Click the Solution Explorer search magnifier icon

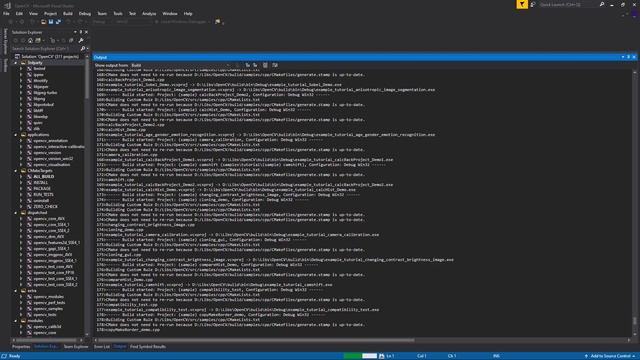click(83, 49)
